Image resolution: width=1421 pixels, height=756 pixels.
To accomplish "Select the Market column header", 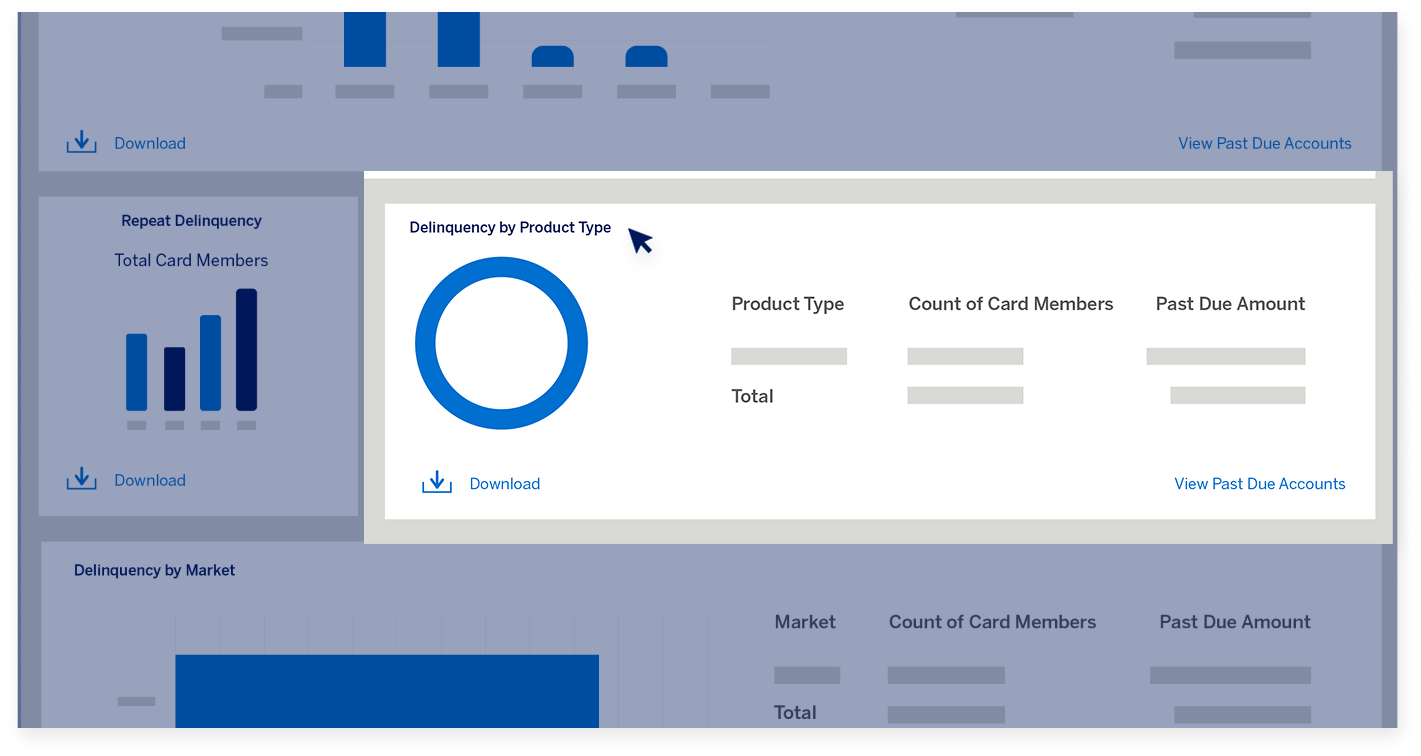I will coord(804,621).
